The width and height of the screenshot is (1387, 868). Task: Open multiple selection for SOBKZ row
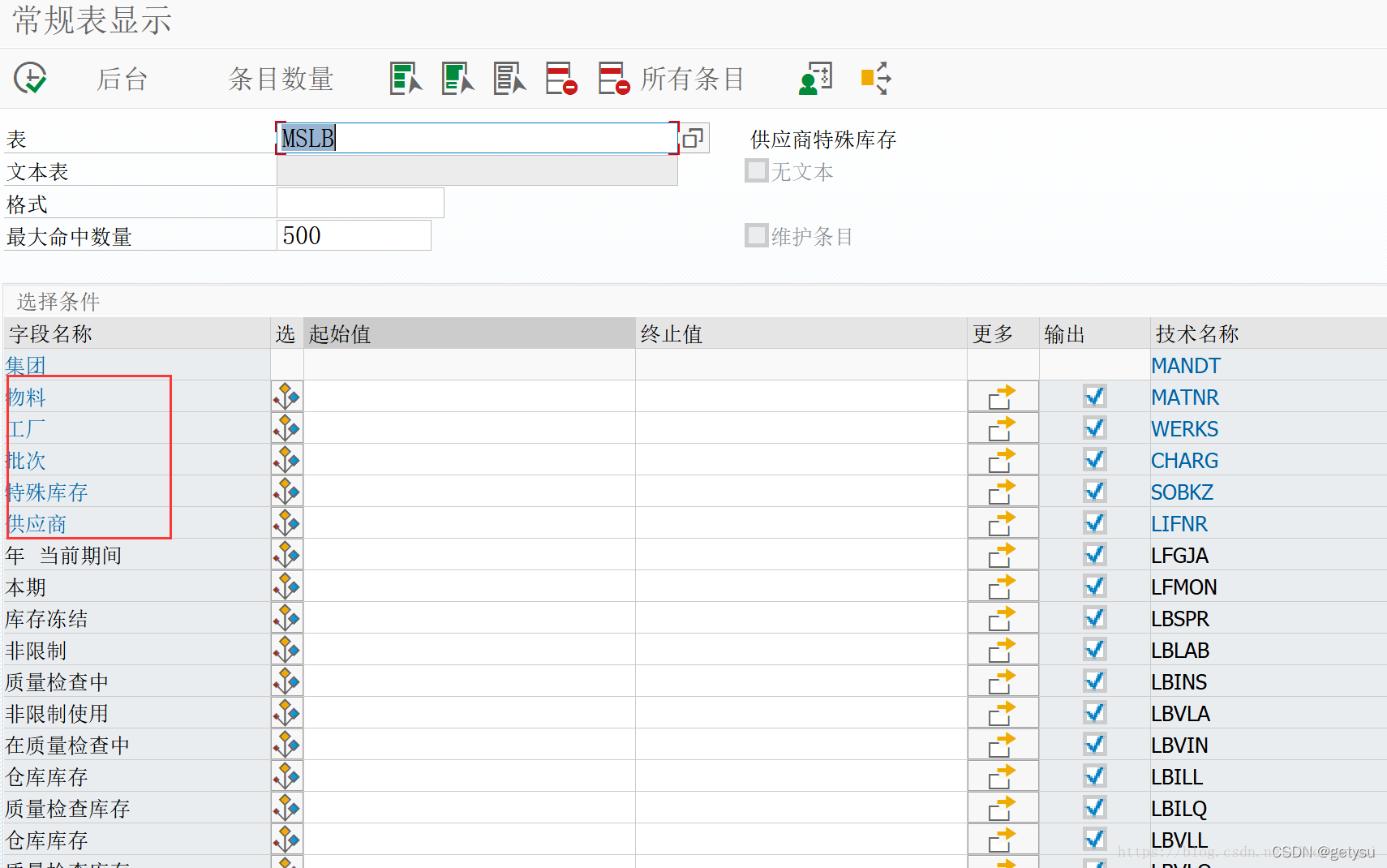(x=1003, y=492)
